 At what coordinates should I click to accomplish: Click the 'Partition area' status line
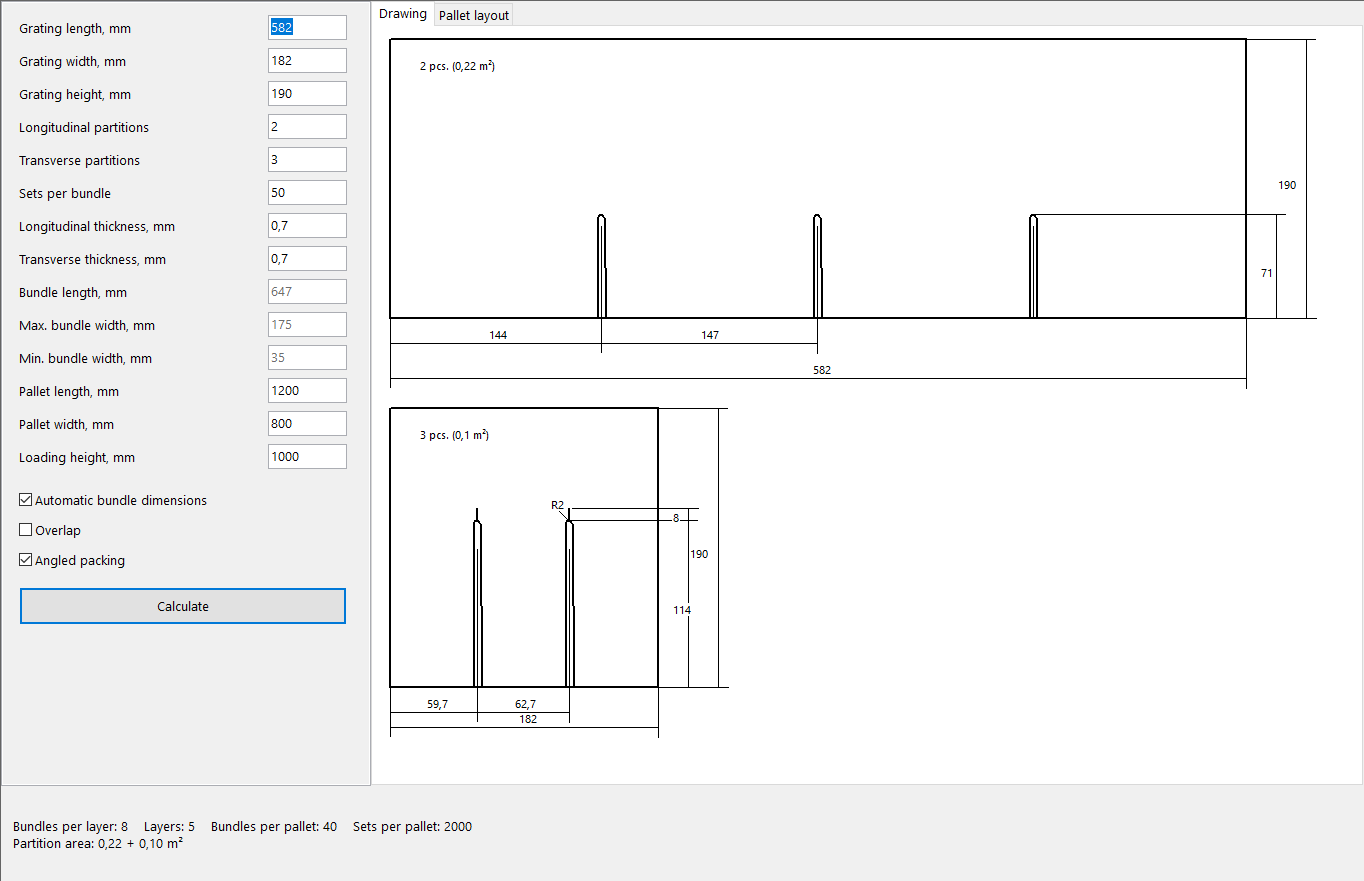coord(98,843)
